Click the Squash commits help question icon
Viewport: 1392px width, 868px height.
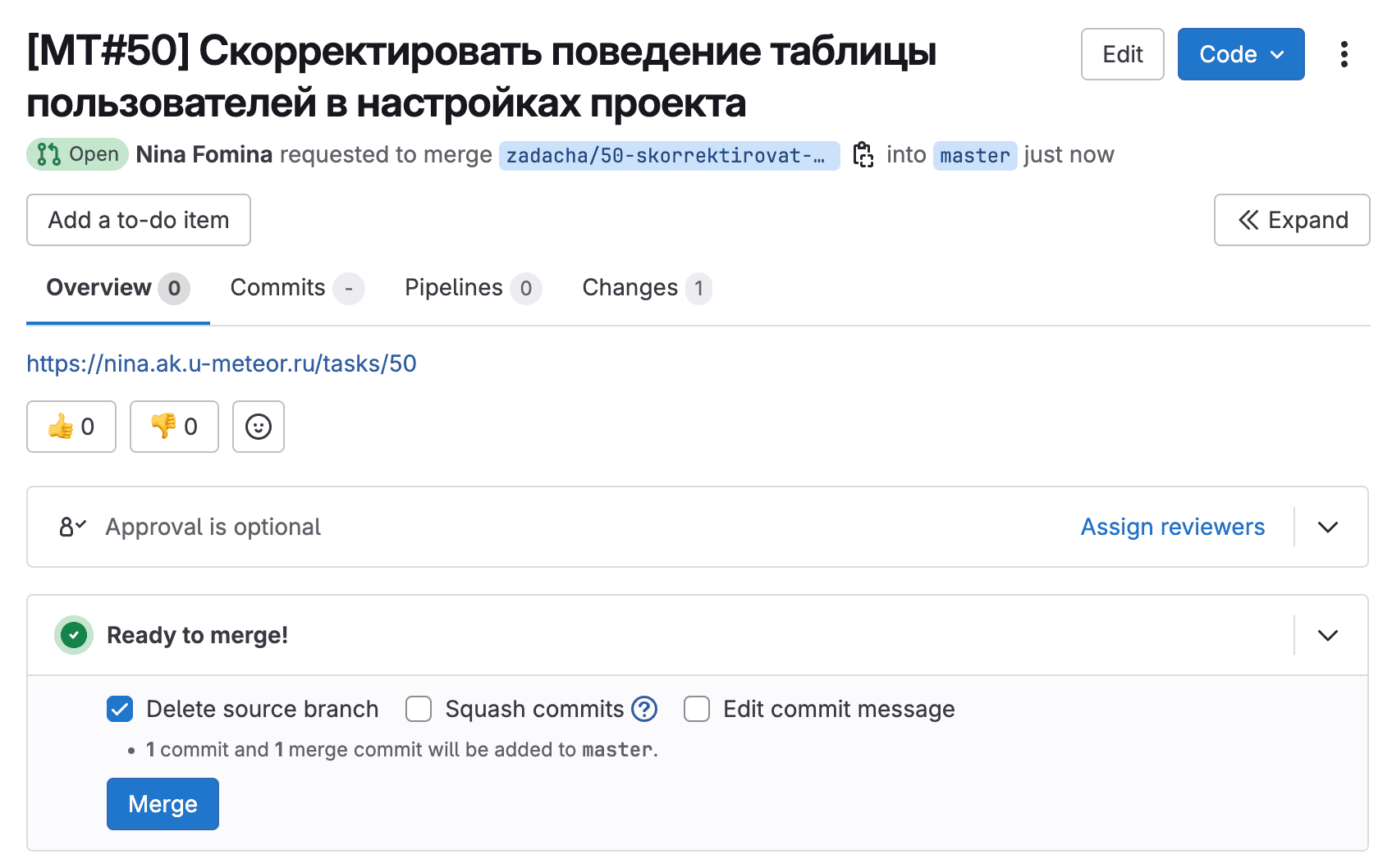644,709
